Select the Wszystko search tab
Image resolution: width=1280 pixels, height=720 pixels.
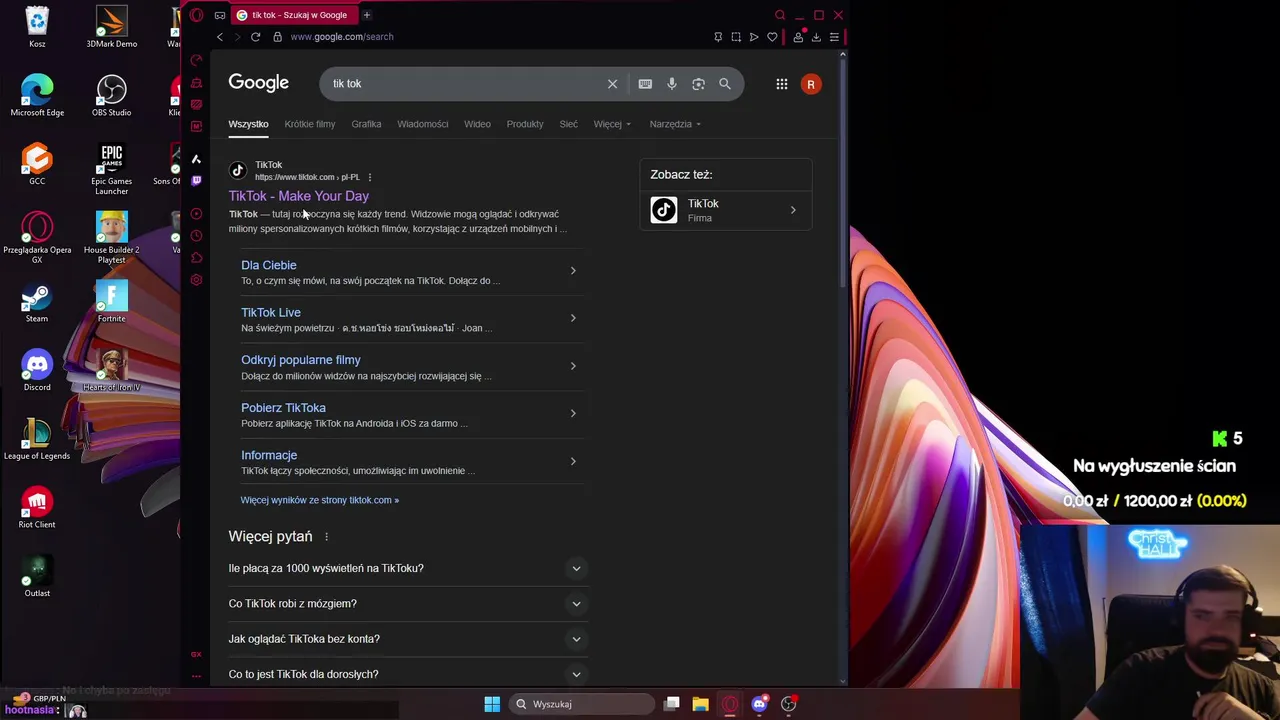248,124
